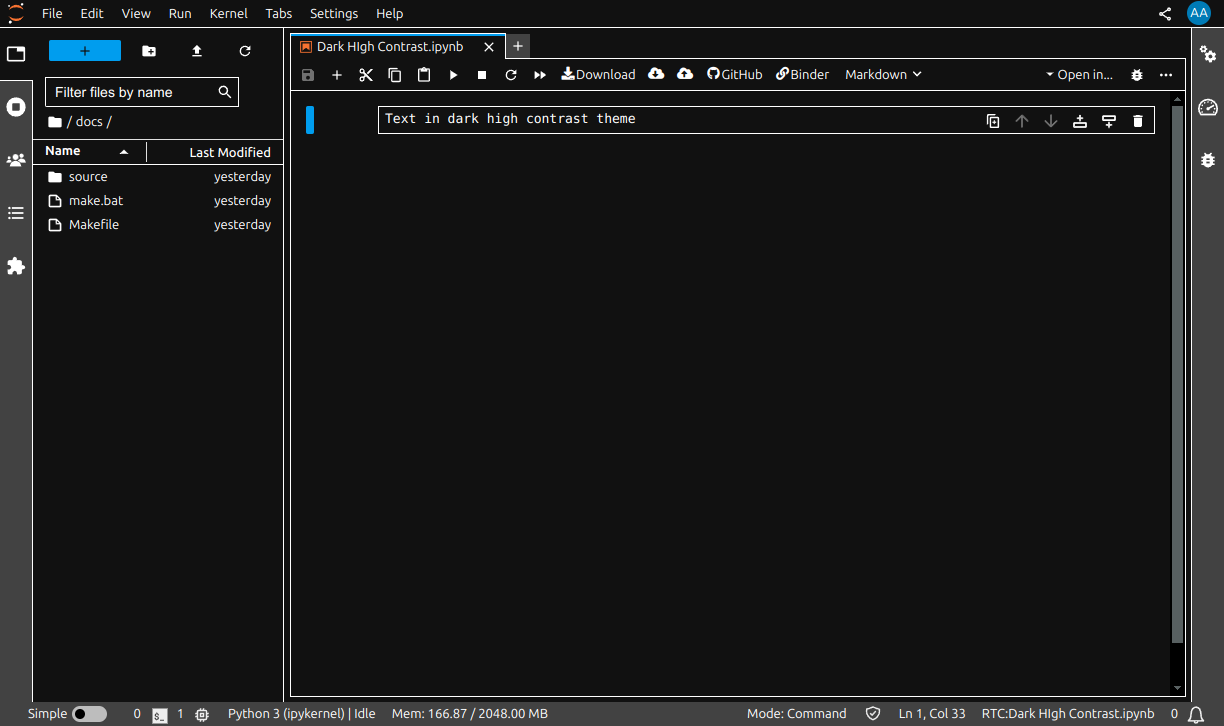This screenshot has width=1224, height=726.
Task: Close the Dark HIgh Contrast.ipynb tab
Action: (x=488, y=47)
